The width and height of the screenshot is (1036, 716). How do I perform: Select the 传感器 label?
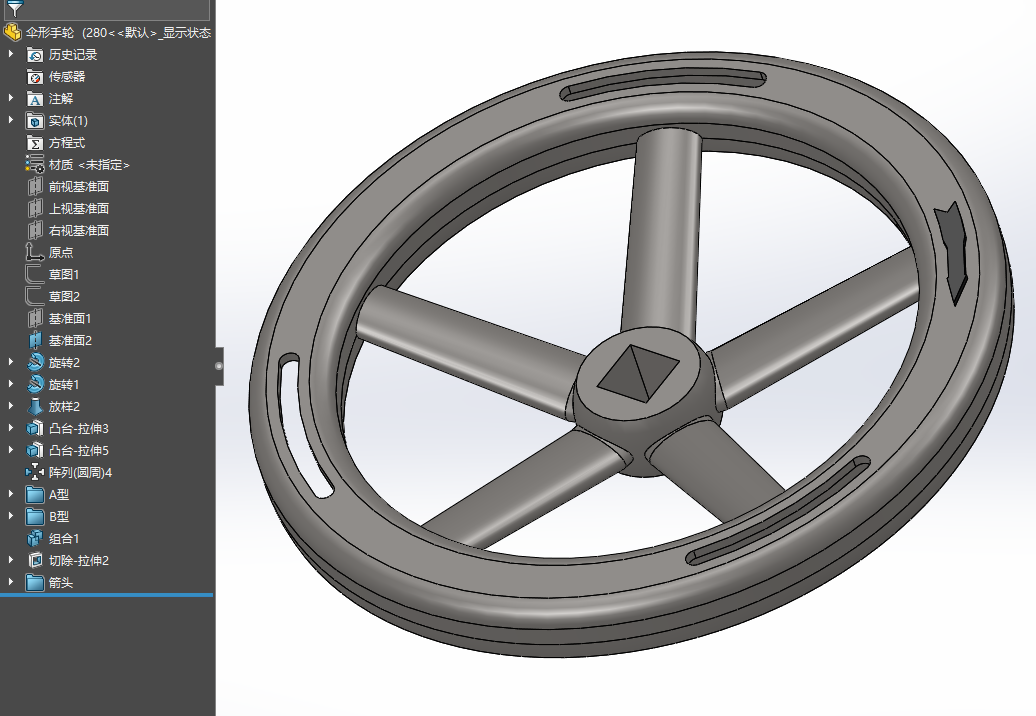(67, 77)
